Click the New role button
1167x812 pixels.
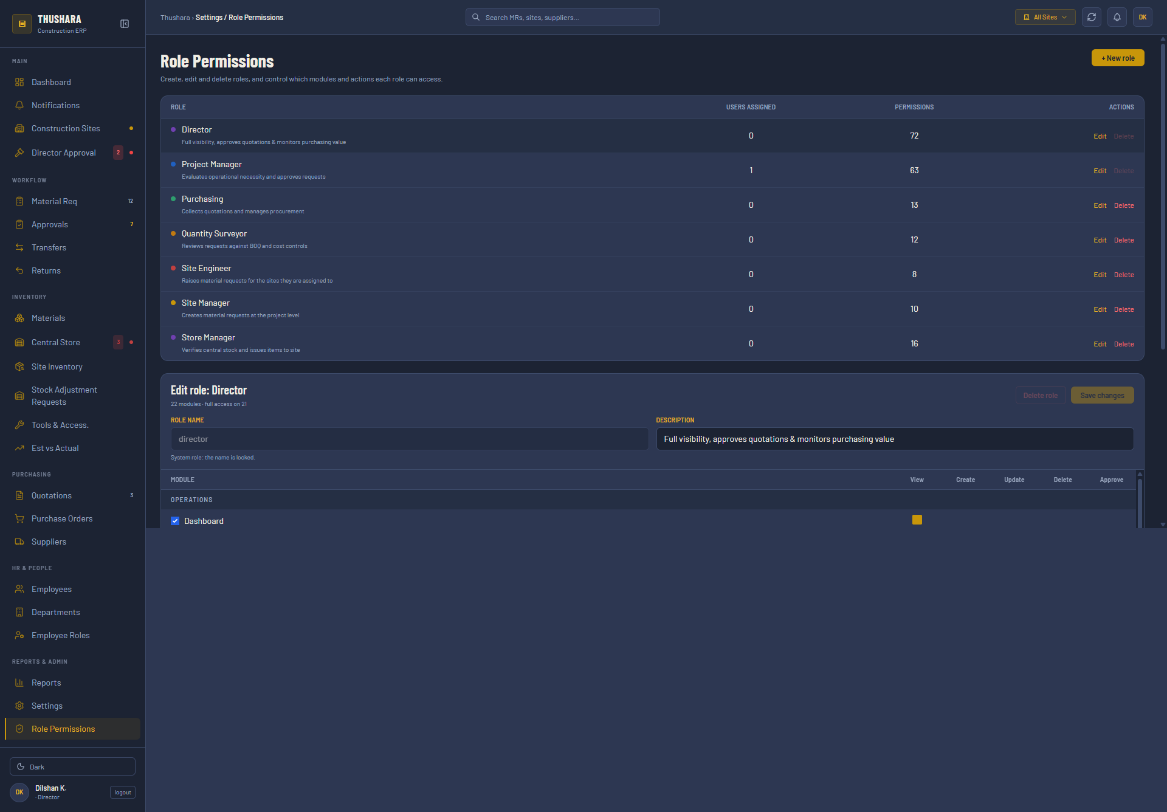[1117, 58]
